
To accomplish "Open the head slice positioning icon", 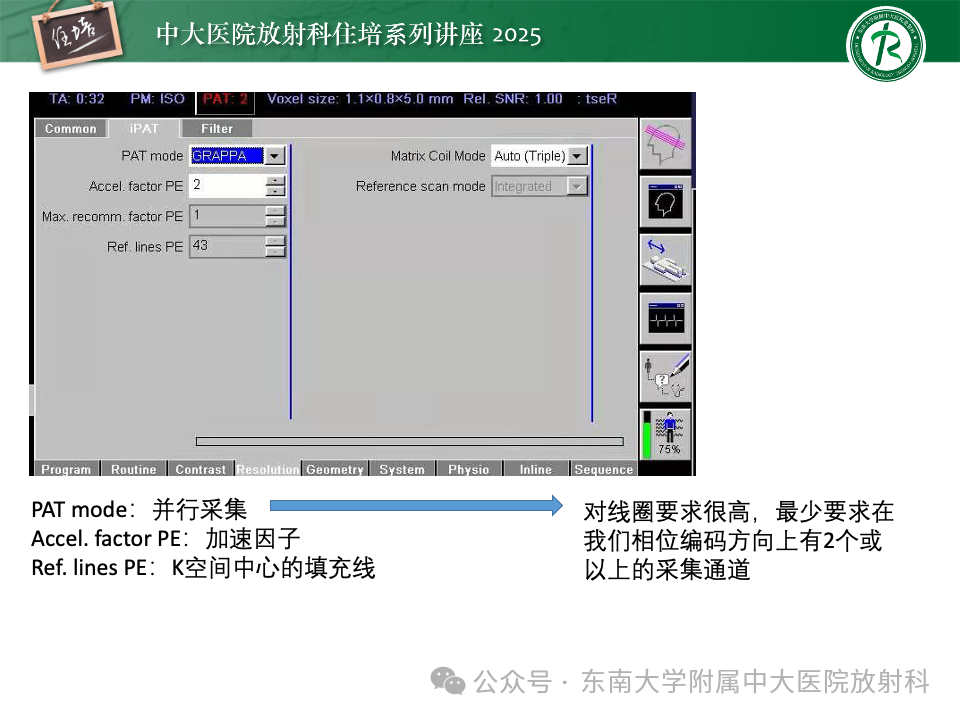I will [x=665, y=144].
